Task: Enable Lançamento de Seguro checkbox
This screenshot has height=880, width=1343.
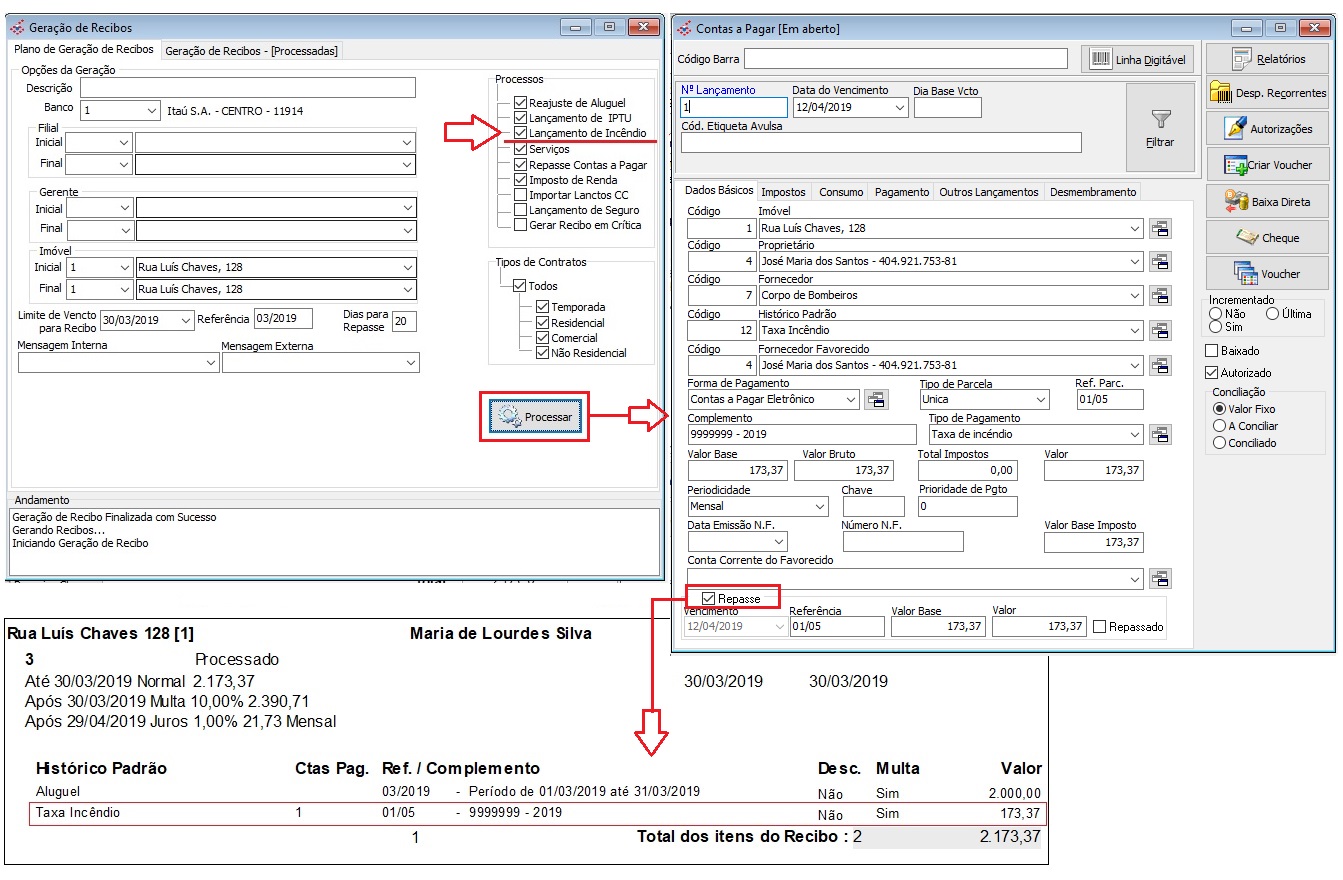Action: coord(520,210)
